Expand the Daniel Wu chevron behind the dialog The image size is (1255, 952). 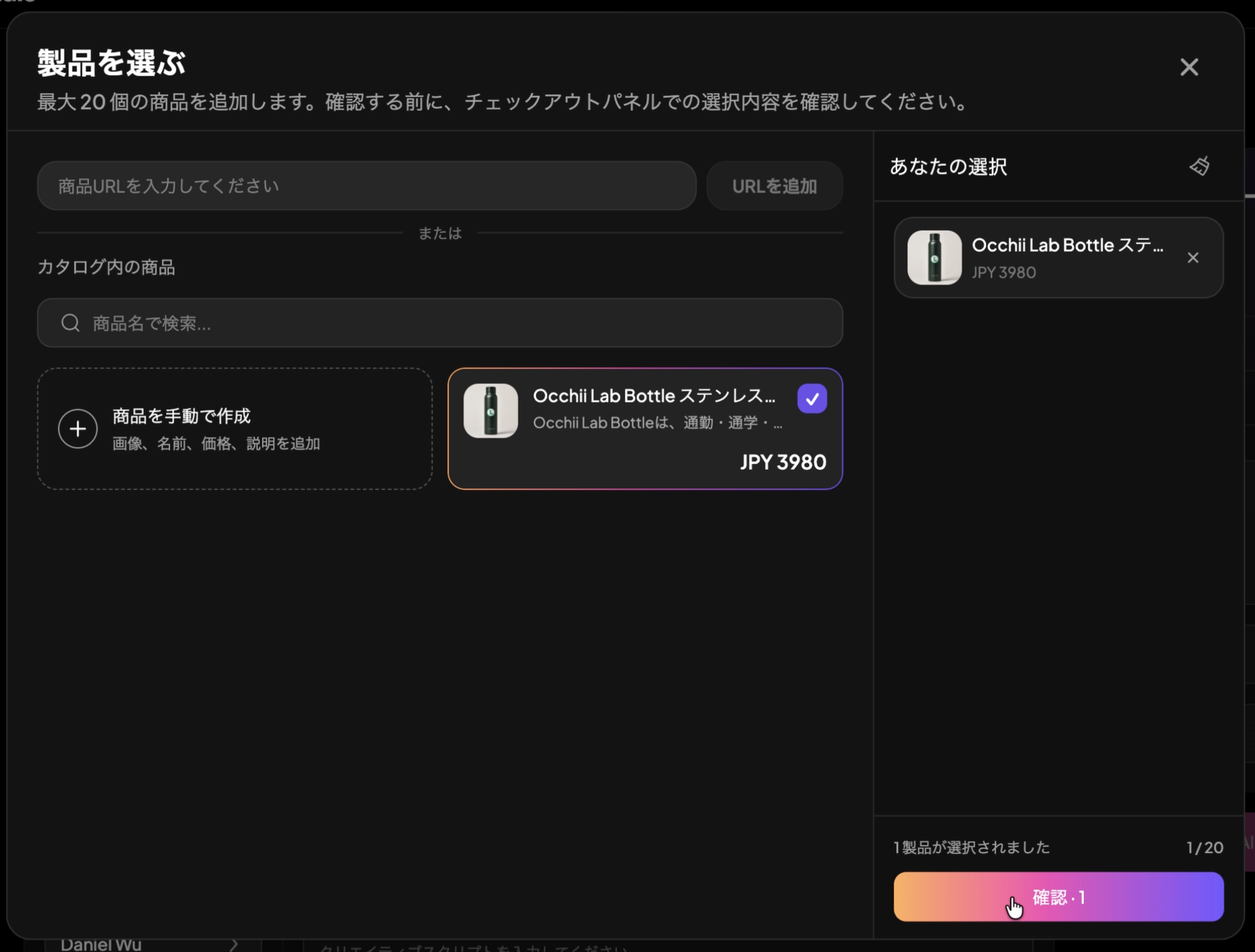(234, 945)
